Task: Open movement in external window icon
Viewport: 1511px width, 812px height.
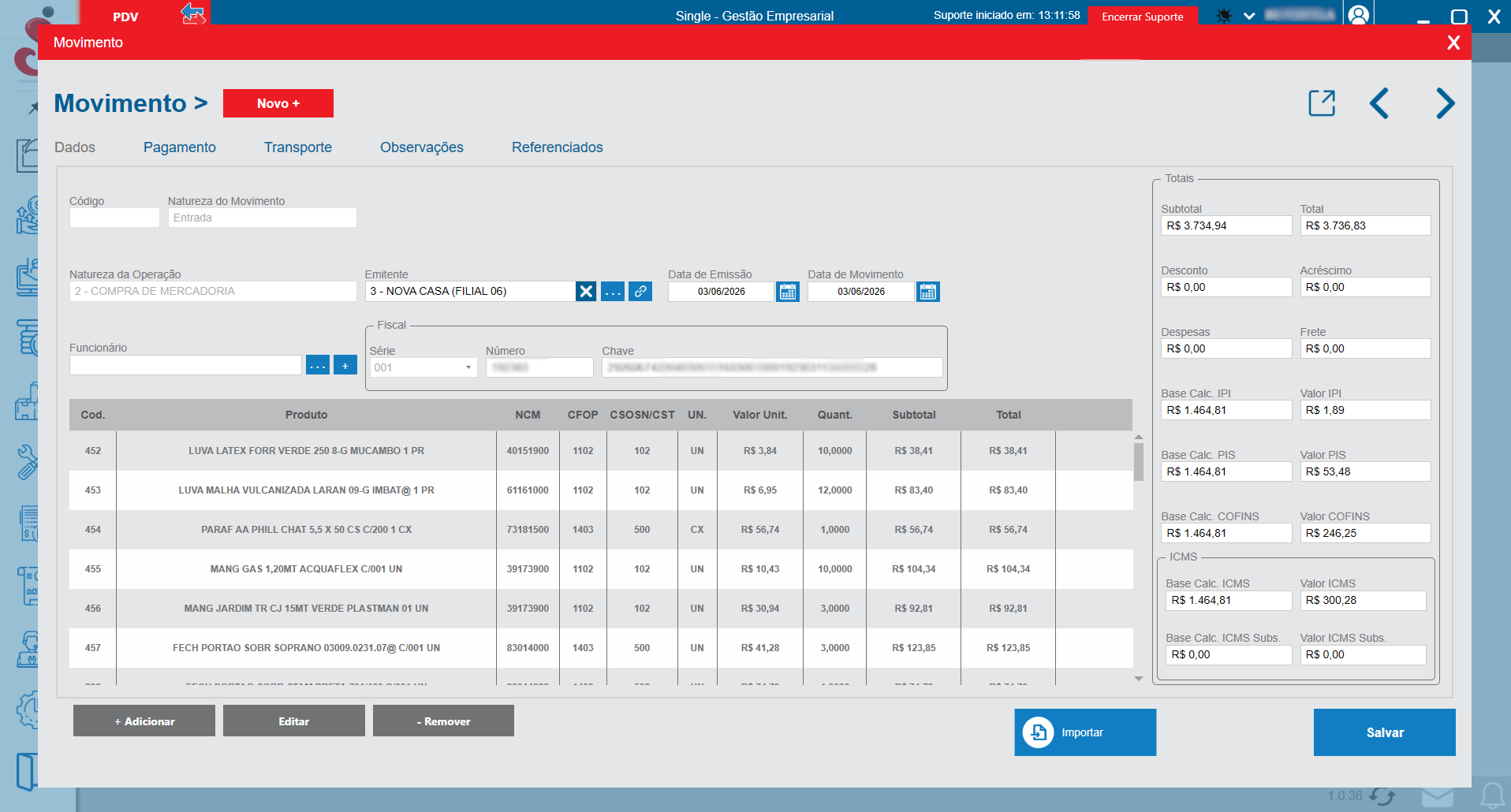Action: click(x=1322, y=103)
